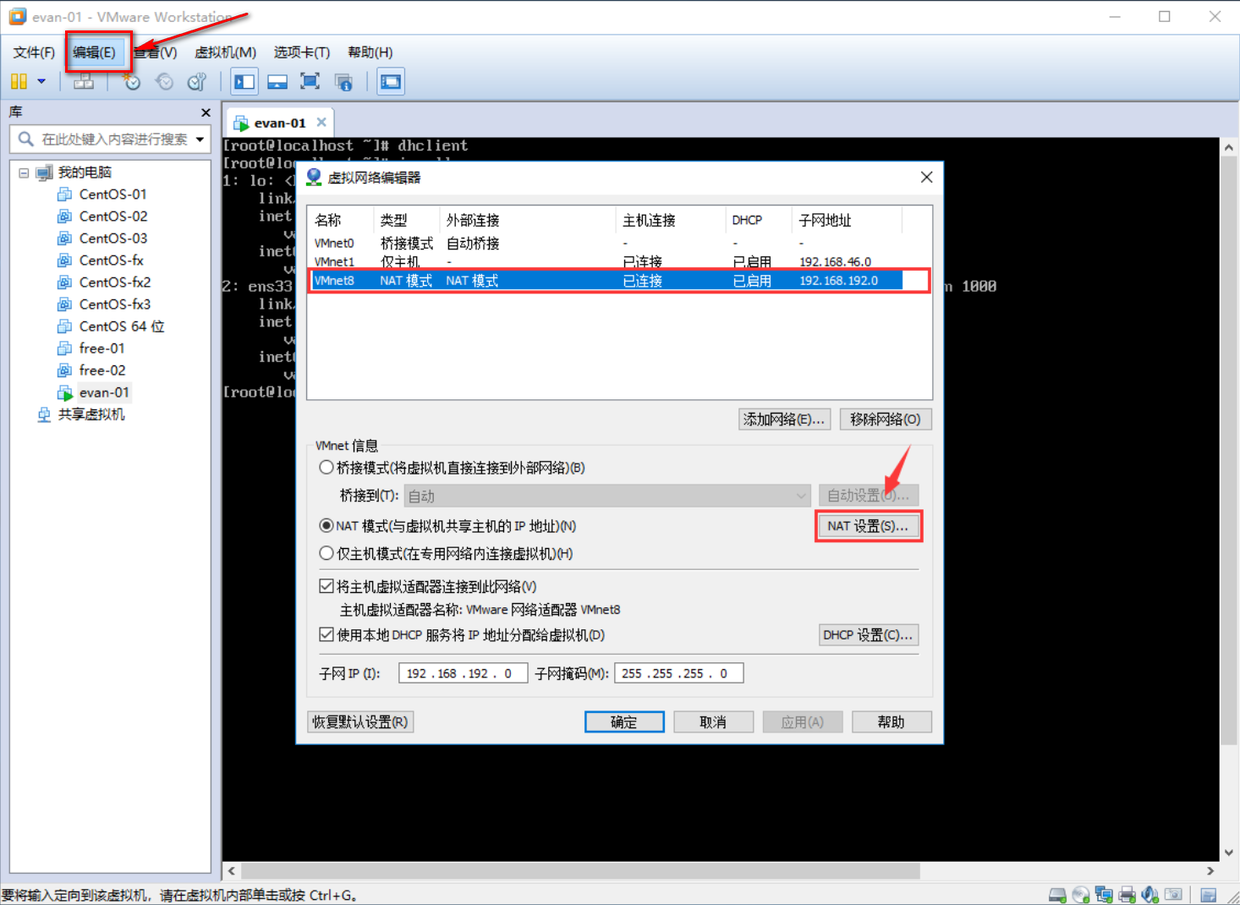This screenshot has width=1240, height=905.
Task: Collapse the 我的电脑 tree node
Action: click(24, 172)
